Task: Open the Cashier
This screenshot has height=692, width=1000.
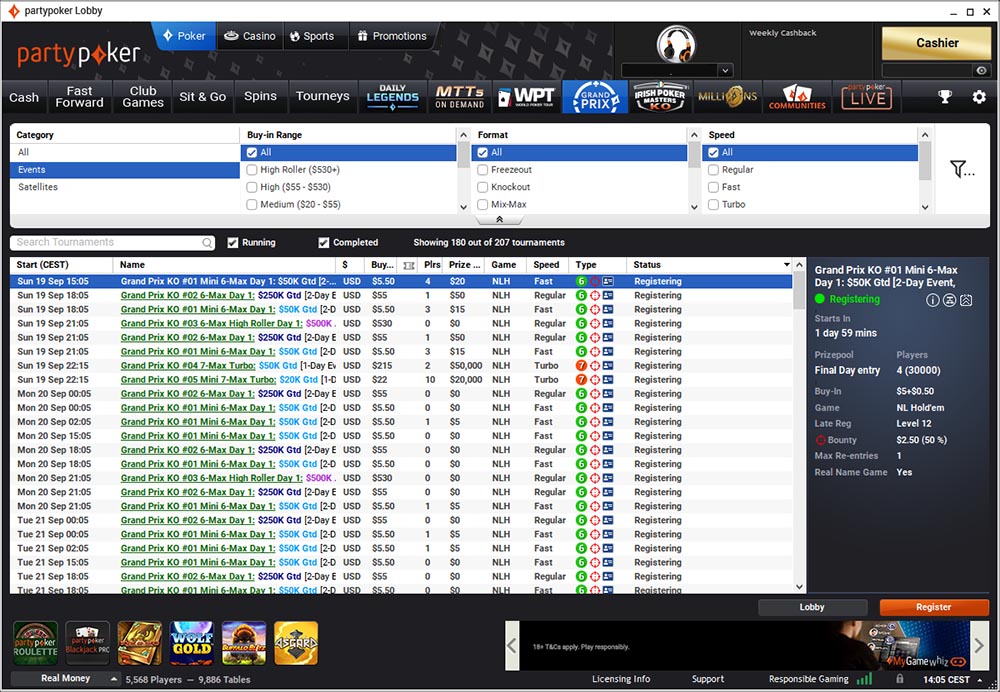Action: (936, 43)
